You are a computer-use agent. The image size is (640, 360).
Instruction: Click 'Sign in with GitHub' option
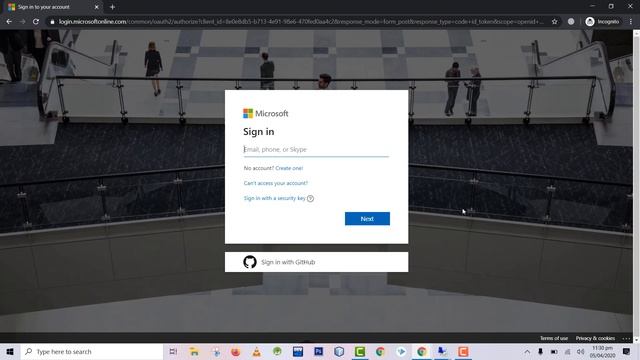pyautogui.click(x=316, y=262)
